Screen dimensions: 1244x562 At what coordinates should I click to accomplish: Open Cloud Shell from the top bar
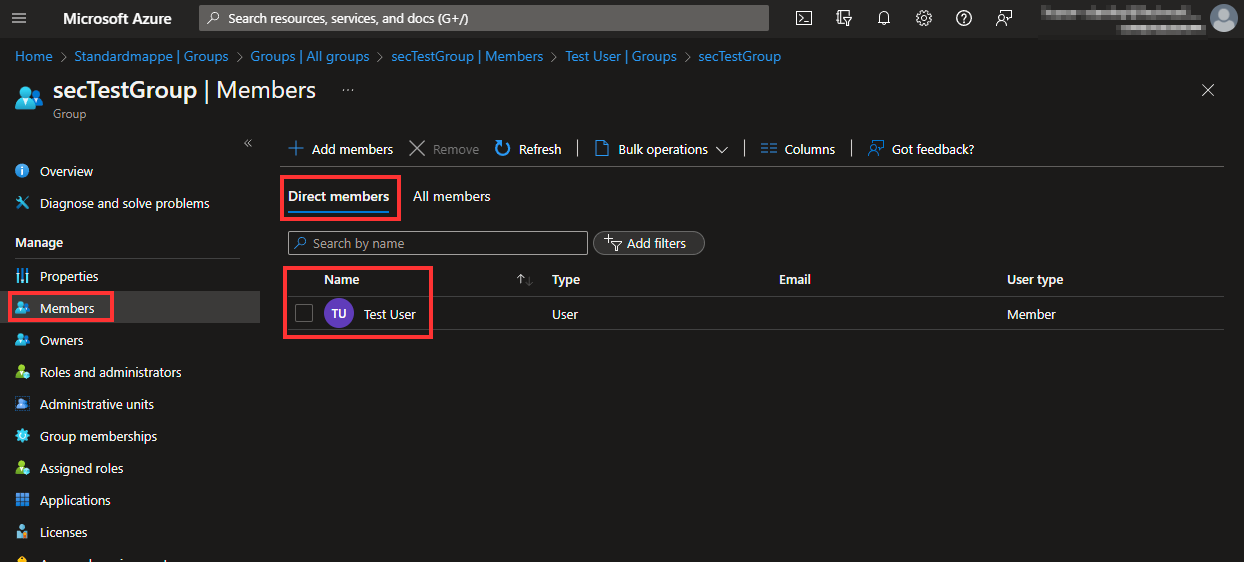point(804,18)
